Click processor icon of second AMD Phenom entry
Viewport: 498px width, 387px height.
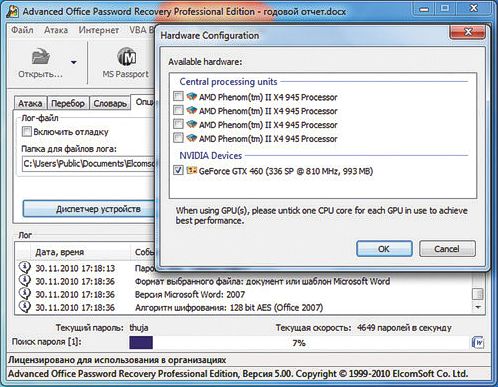tap(192, 111)
